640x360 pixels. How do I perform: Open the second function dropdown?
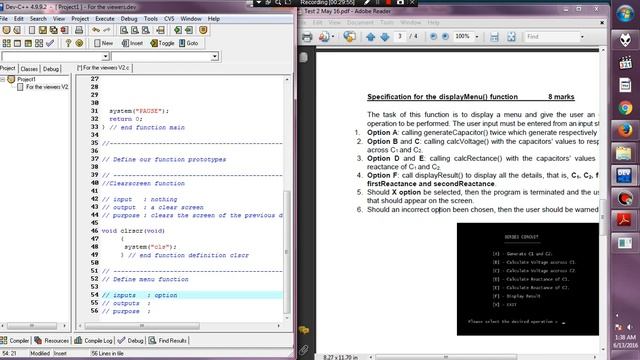coord(215,56)
